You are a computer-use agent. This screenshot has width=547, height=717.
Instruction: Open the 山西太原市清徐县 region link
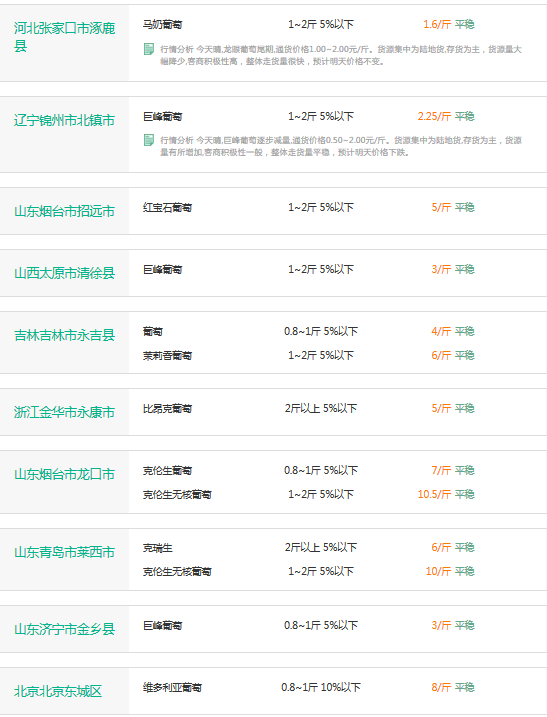[x=64, y=273]
